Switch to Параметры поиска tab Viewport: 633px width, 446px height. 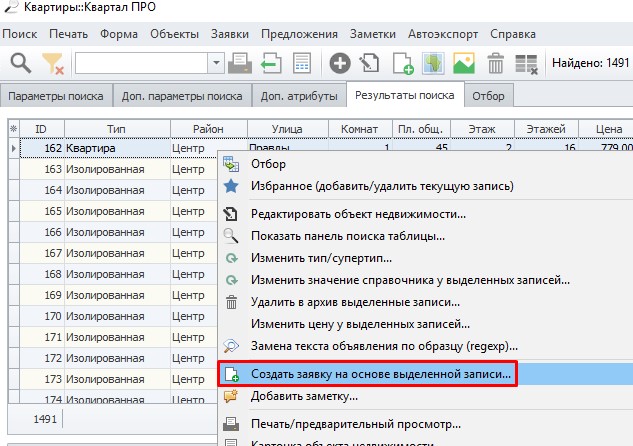click(56, 96)
